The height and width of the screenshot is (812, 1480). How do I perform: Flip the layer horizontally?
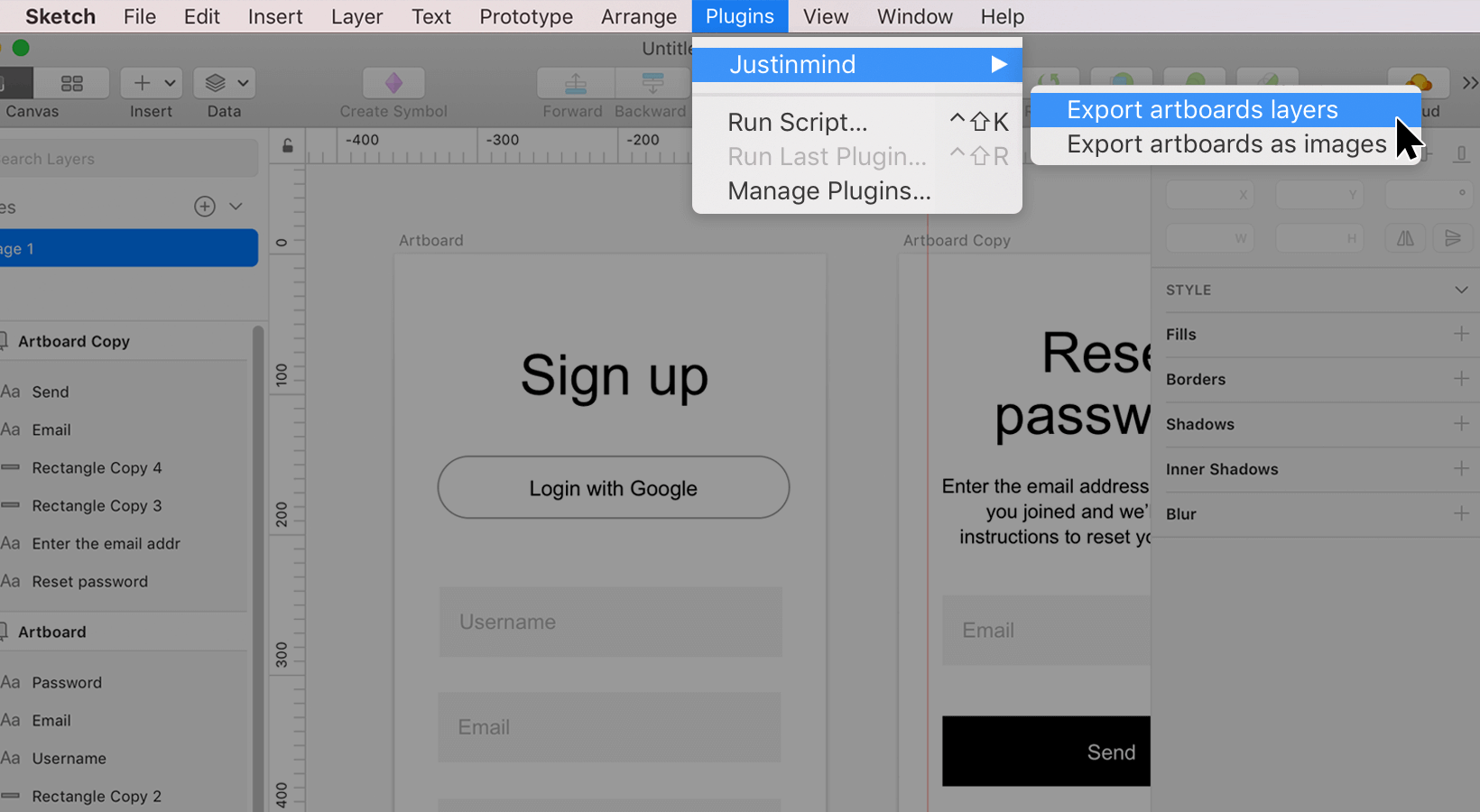[1405, 238]
